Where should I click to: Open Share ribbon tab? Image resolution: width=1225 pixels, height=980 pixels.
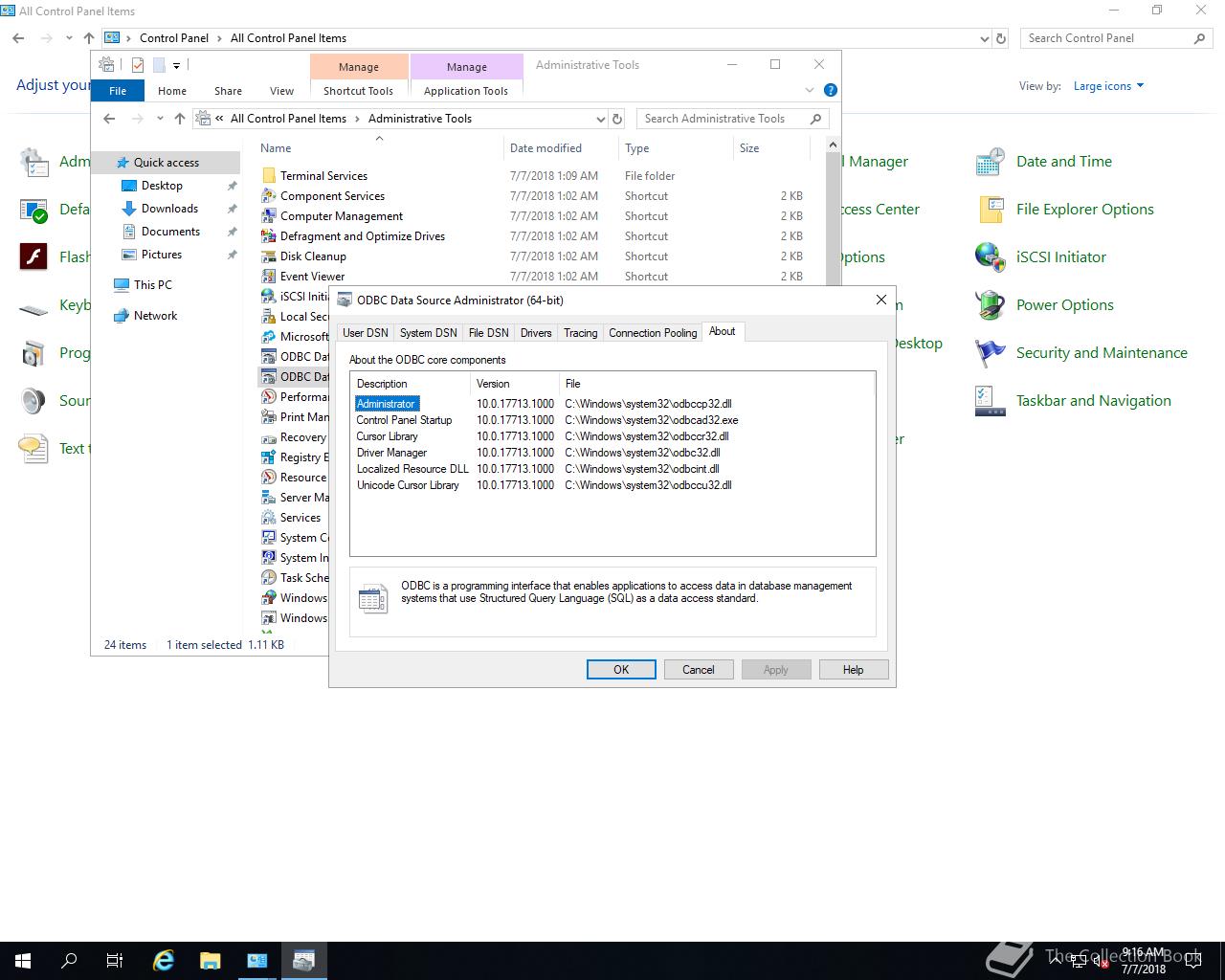(228, 91)
